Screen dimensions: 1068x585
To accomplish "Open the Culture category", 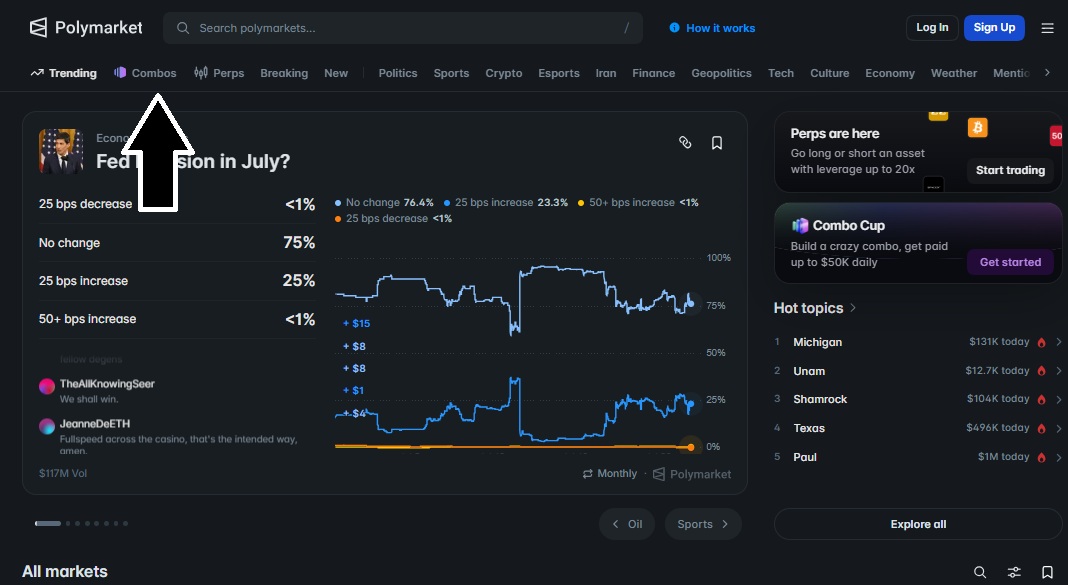I will click(830, 73).
